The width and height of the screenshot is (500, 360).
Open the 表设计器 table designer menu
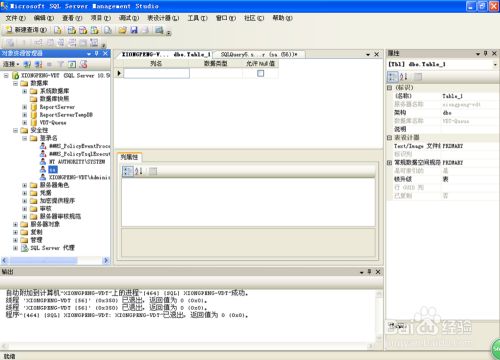163,18
